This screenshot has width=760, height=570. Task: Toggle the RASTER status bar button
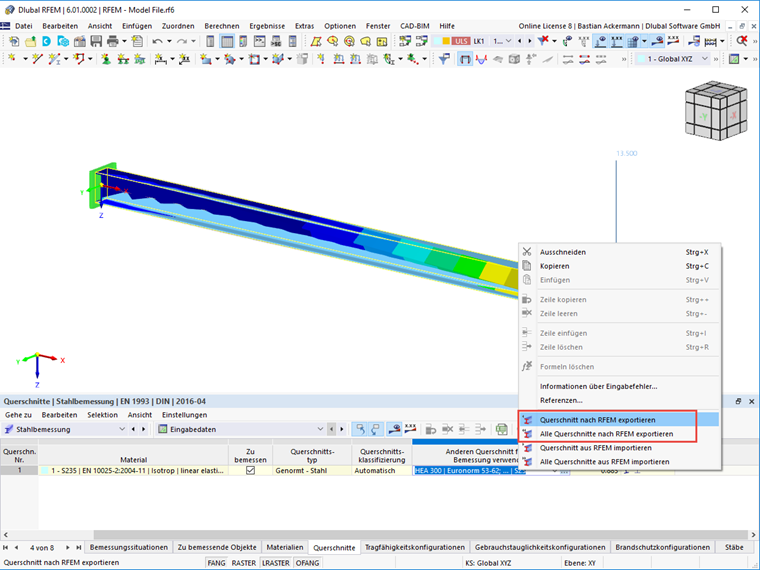[243, 563]
